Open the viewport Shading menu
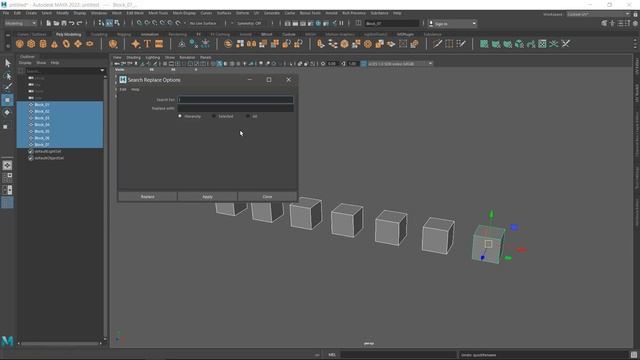The width and height of the screenshot is (640, 360). click(133, 58)
